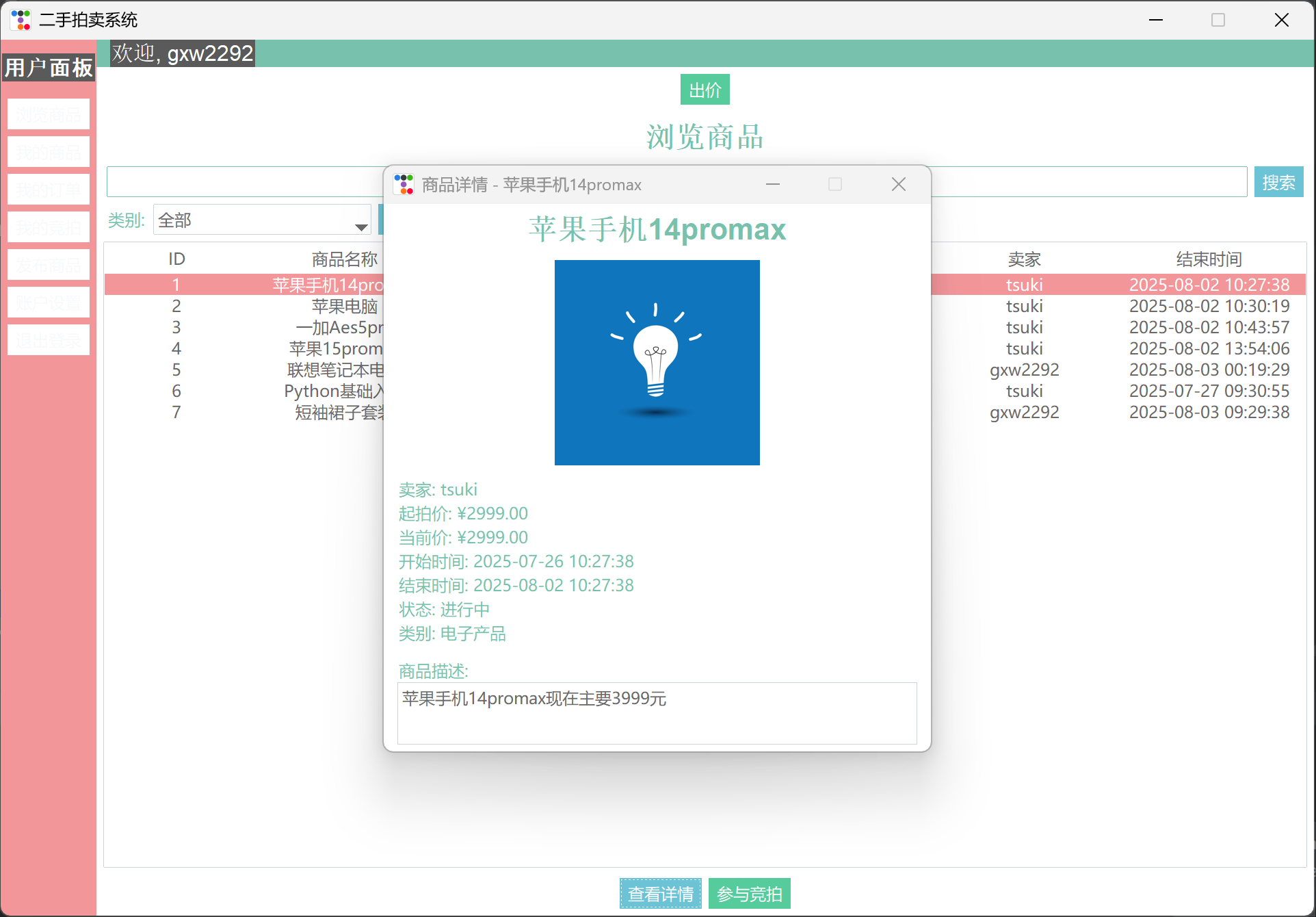
Task: Click the 起拍价: ¥2999.00 line
Action: coord(463,513)
